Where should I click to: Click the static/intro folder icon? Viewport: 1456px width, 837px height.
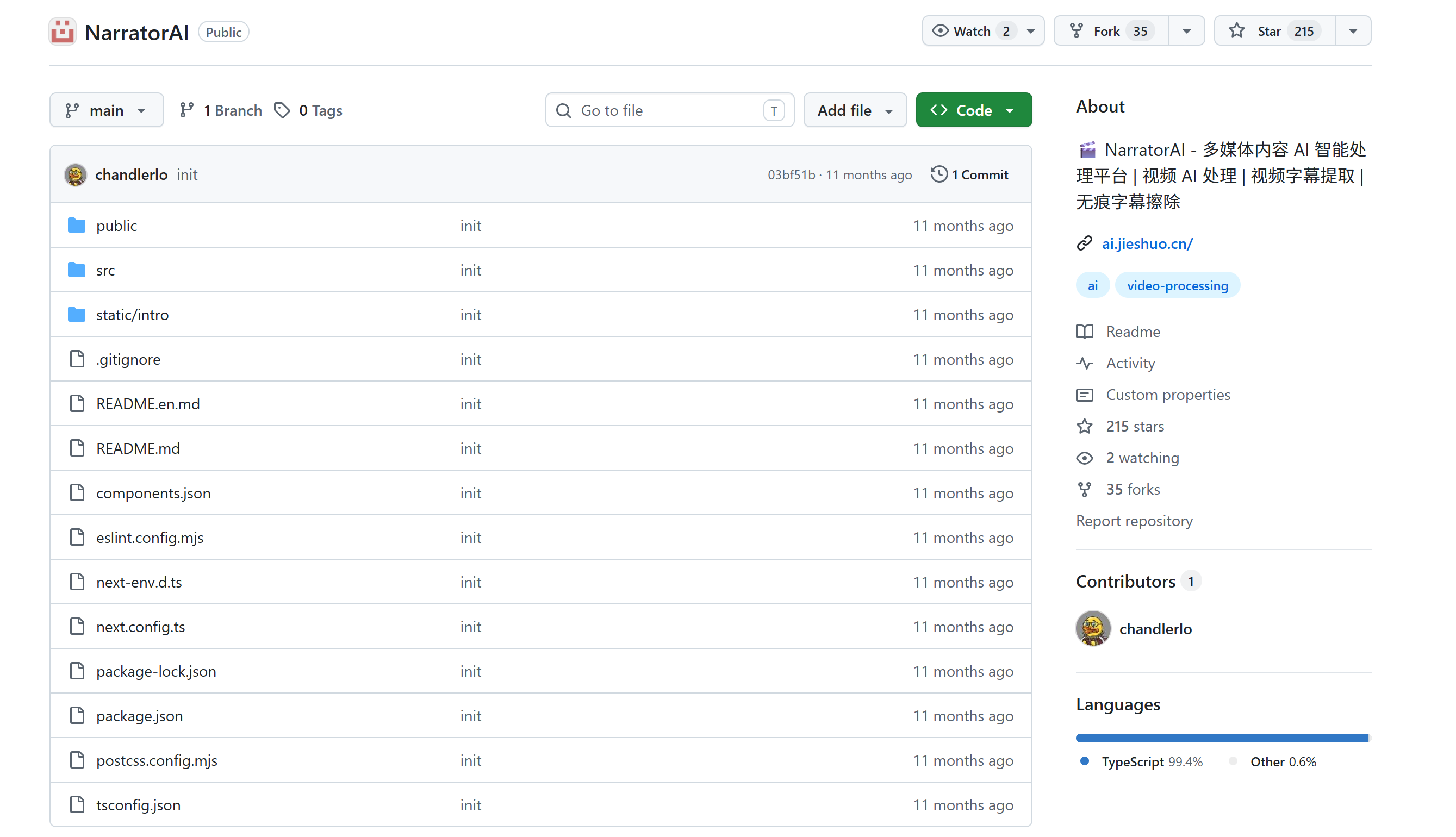click(x=77, y=315)
